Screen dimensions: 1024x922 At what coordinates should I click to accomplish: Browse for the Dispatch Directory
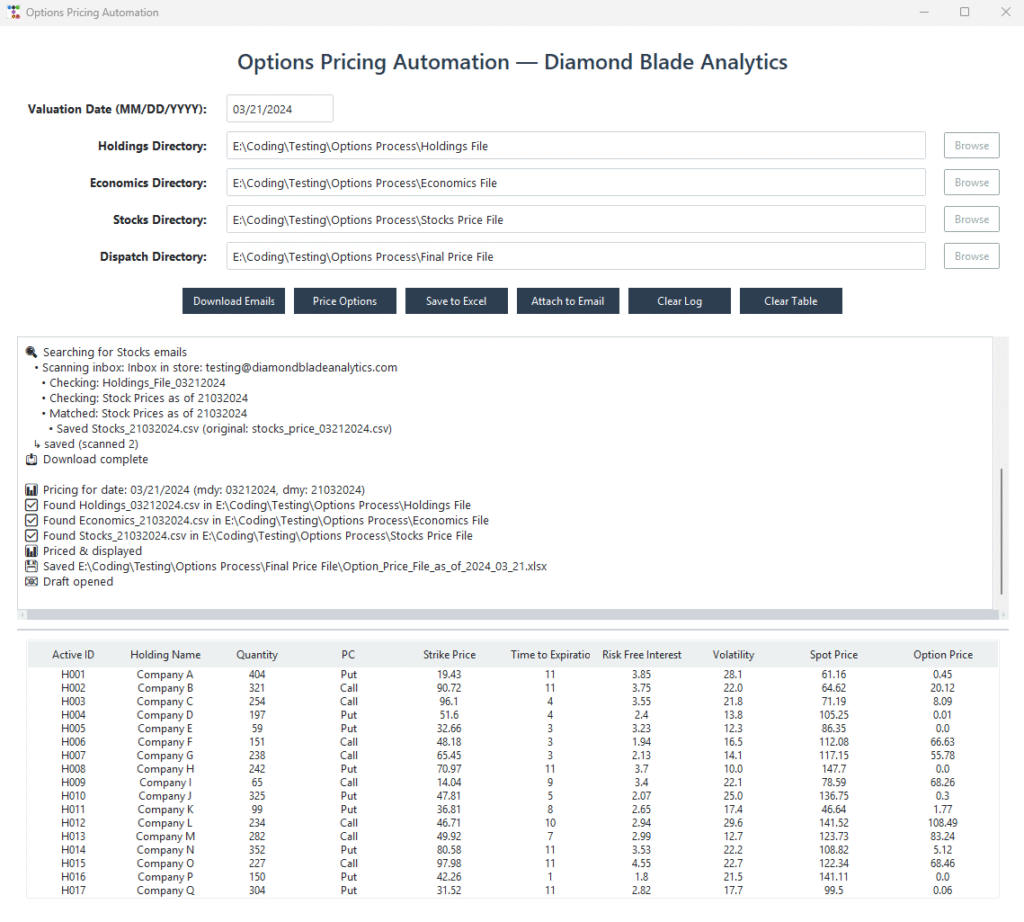[971, 256]
